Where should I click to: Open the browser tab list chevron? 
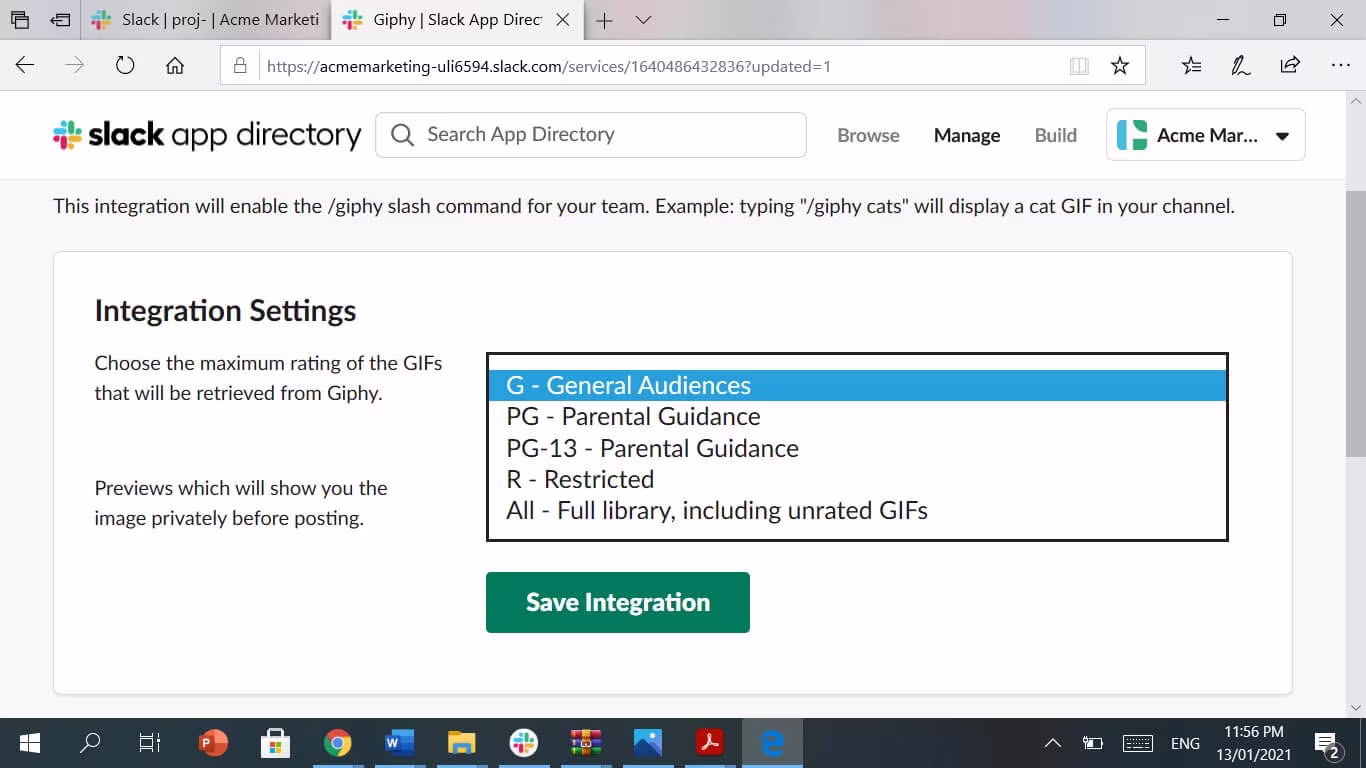pyautogui.click(x=644, y=20)
